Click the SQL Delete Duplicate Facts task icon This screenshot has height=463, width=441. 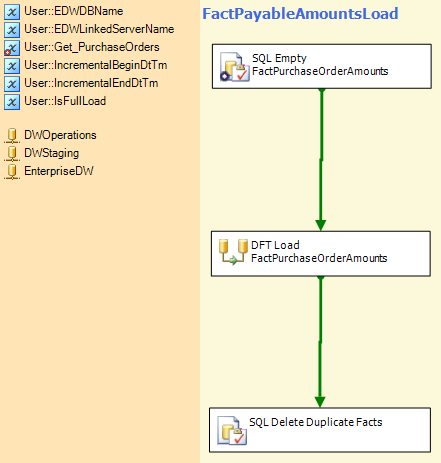click(x=232, y=430)
